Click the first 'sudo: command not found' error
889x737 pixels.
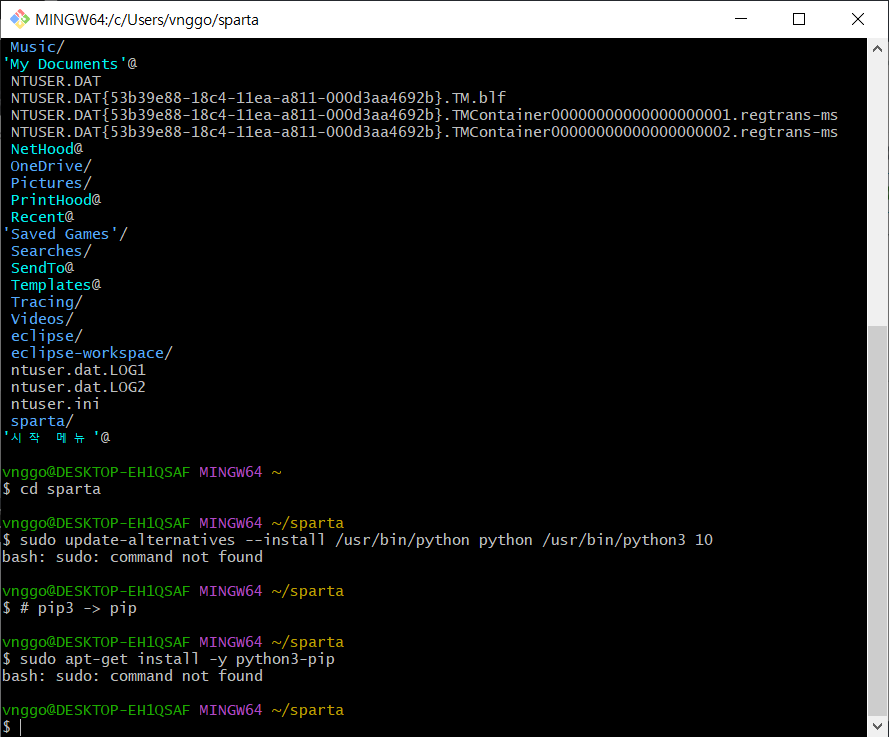point(133,557)
